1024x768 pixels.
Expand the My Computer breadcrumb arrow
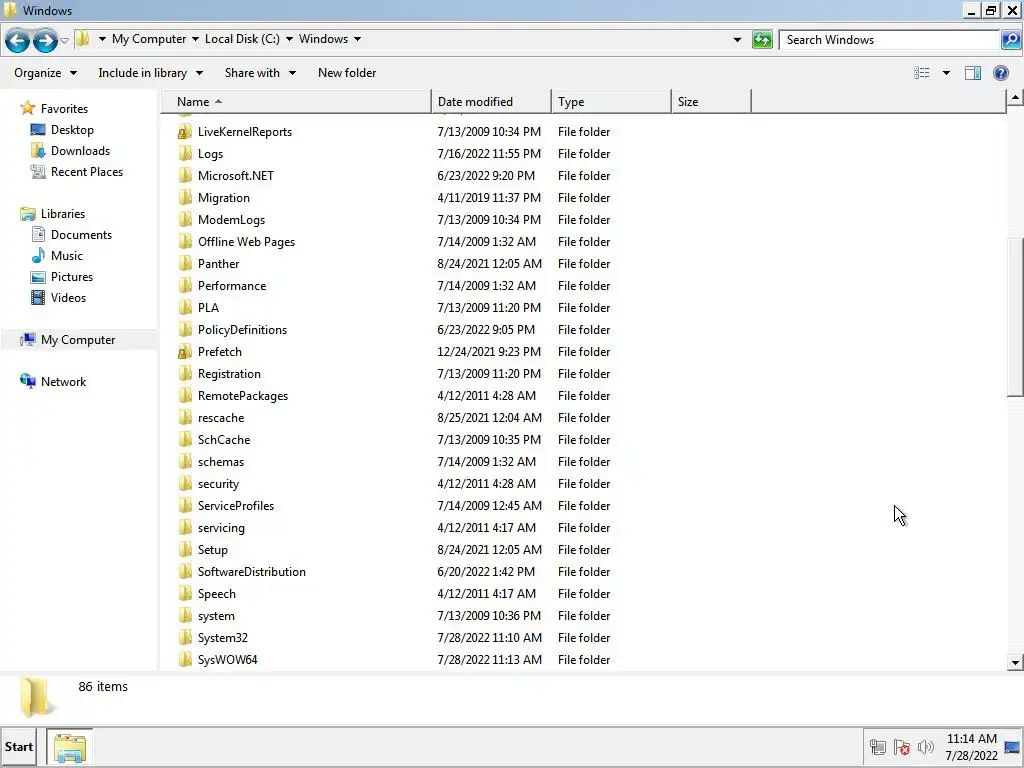click(195, 39)
